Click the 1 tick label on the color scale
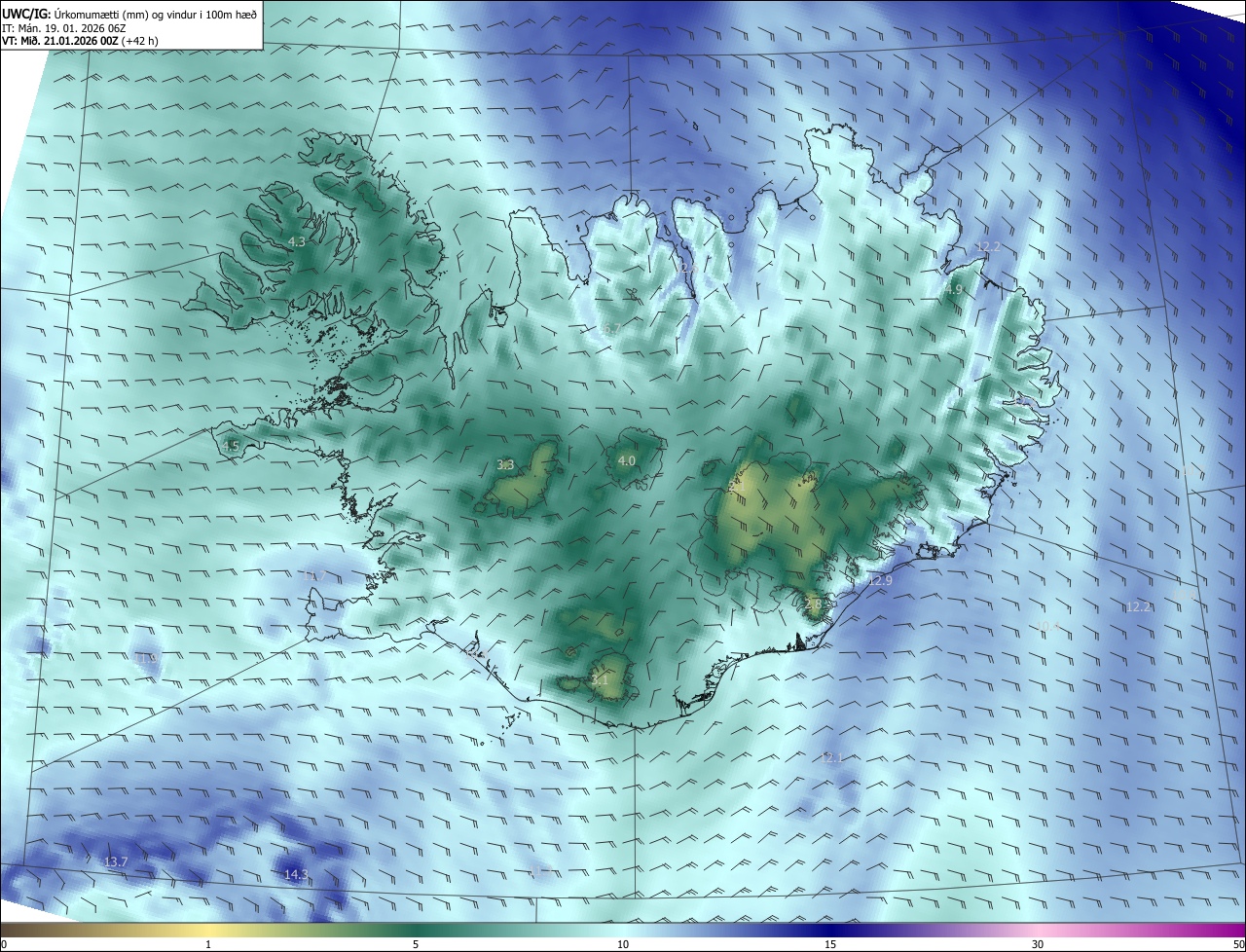The width and height of the screenshot is (1246, 952). [x=208, y=944]
